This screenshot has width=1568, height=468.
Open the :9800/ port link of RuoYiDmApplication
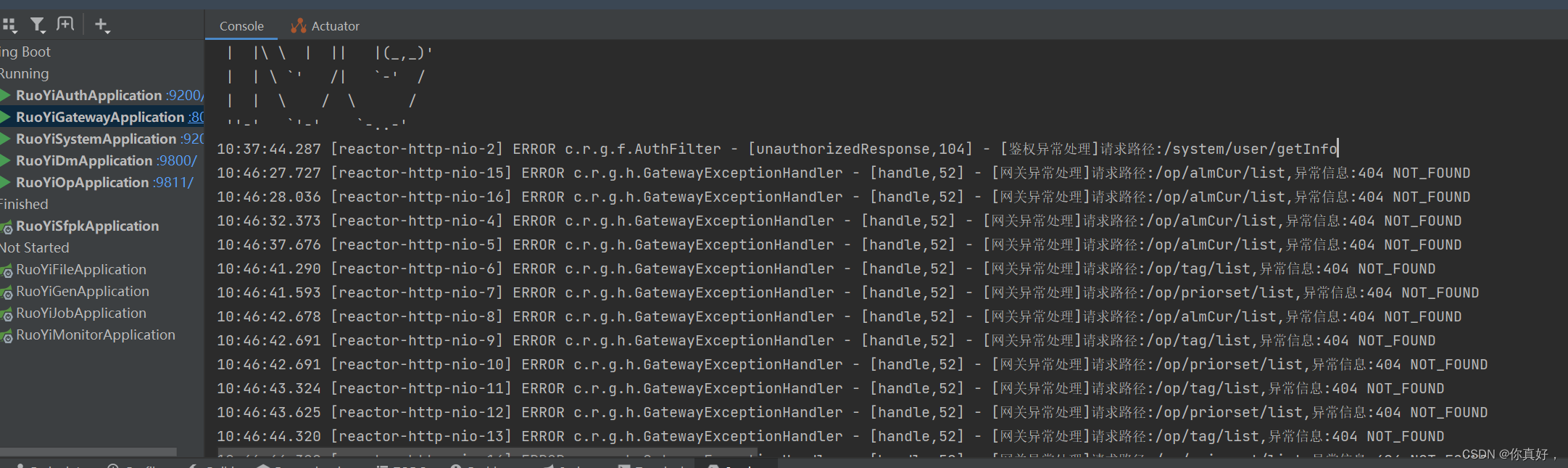(x=176, y=160)
